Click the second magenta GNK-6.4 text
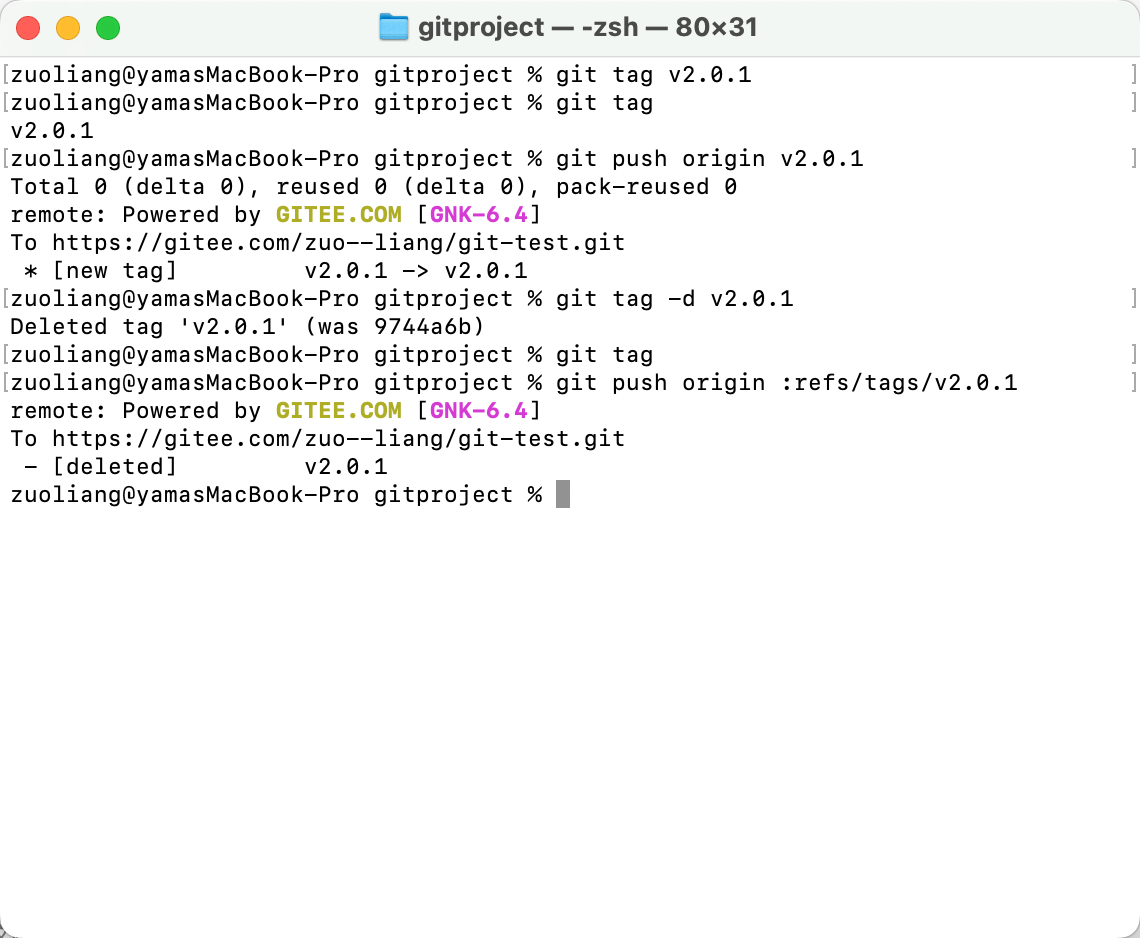This screenshot has height=938, width=1140. pos(478,411)
